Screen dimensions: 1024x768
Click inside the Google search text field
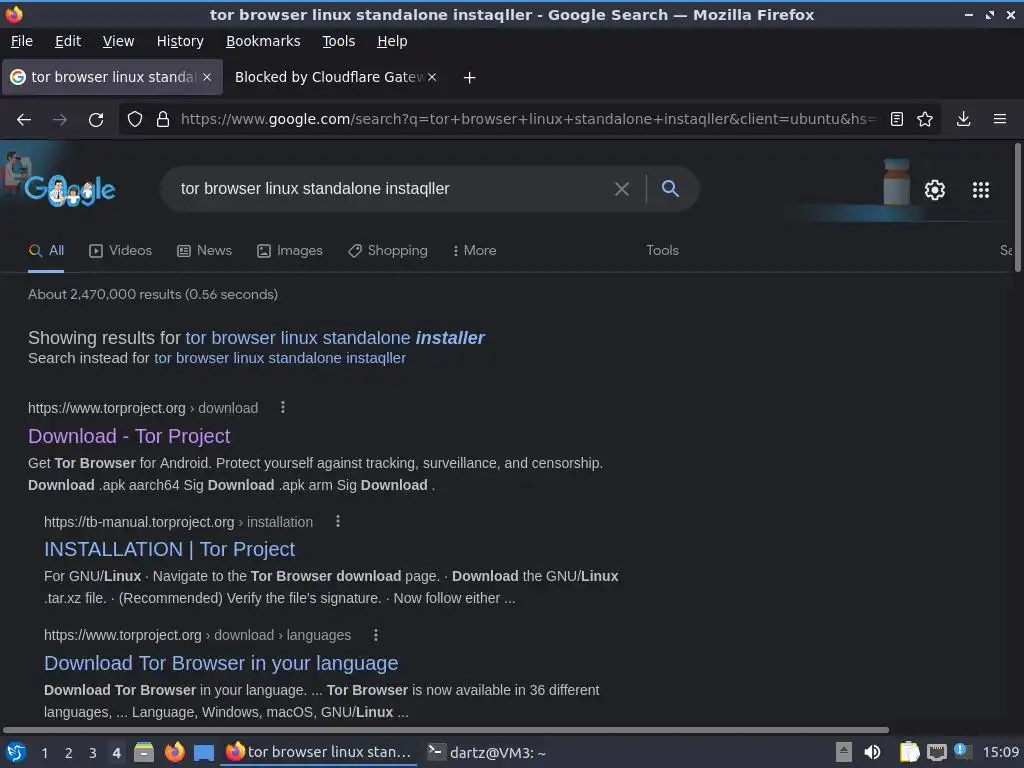click(392, 189)
